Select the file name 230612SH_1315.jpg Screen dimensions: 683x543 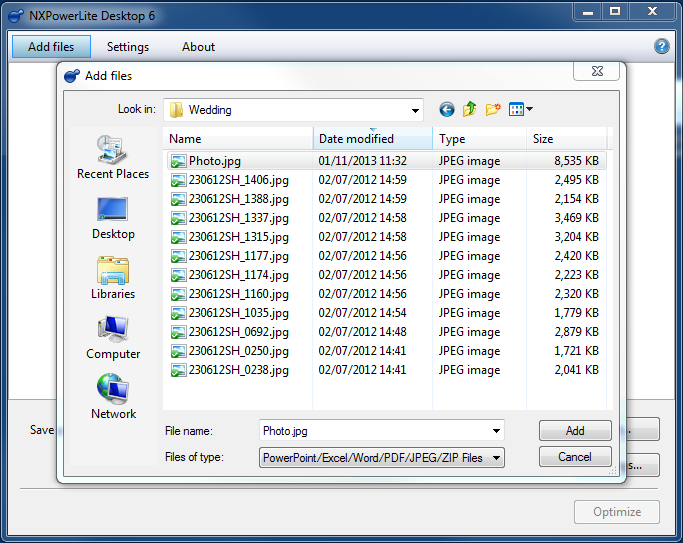click(x=239, y=237)
